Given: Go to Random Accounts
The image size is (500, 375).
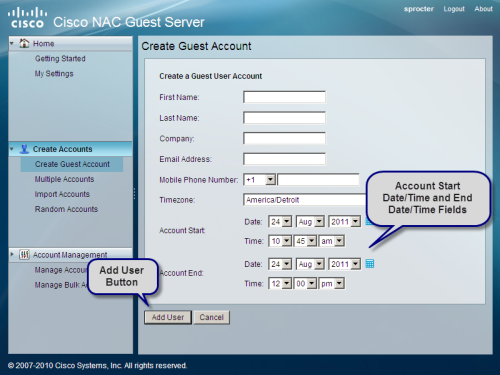Looking at the screenshot, I should coord(66,209).
